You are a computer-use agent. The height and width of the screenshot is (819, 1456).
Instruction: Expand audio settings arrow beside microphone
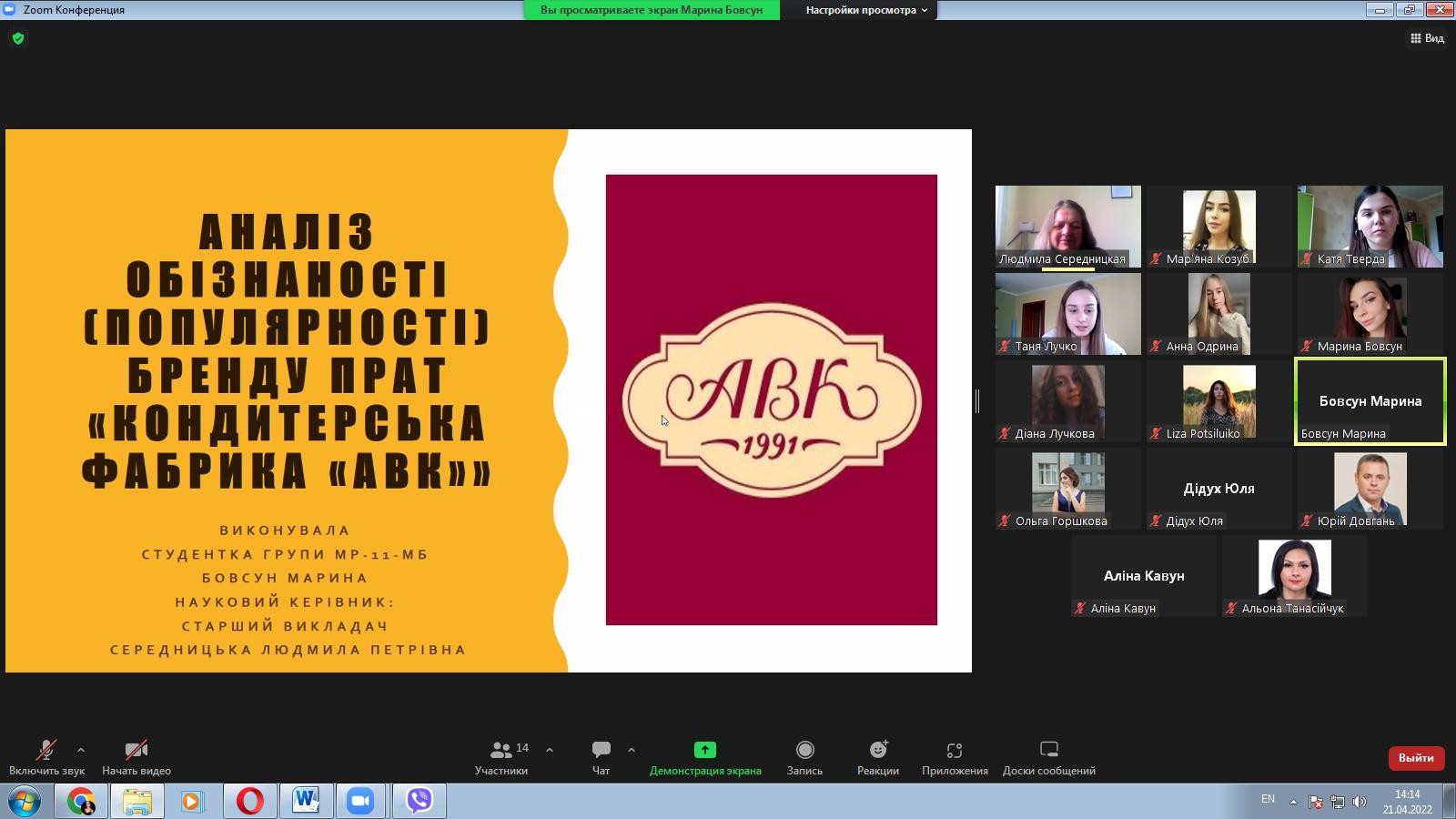click(x=81, y=750)
